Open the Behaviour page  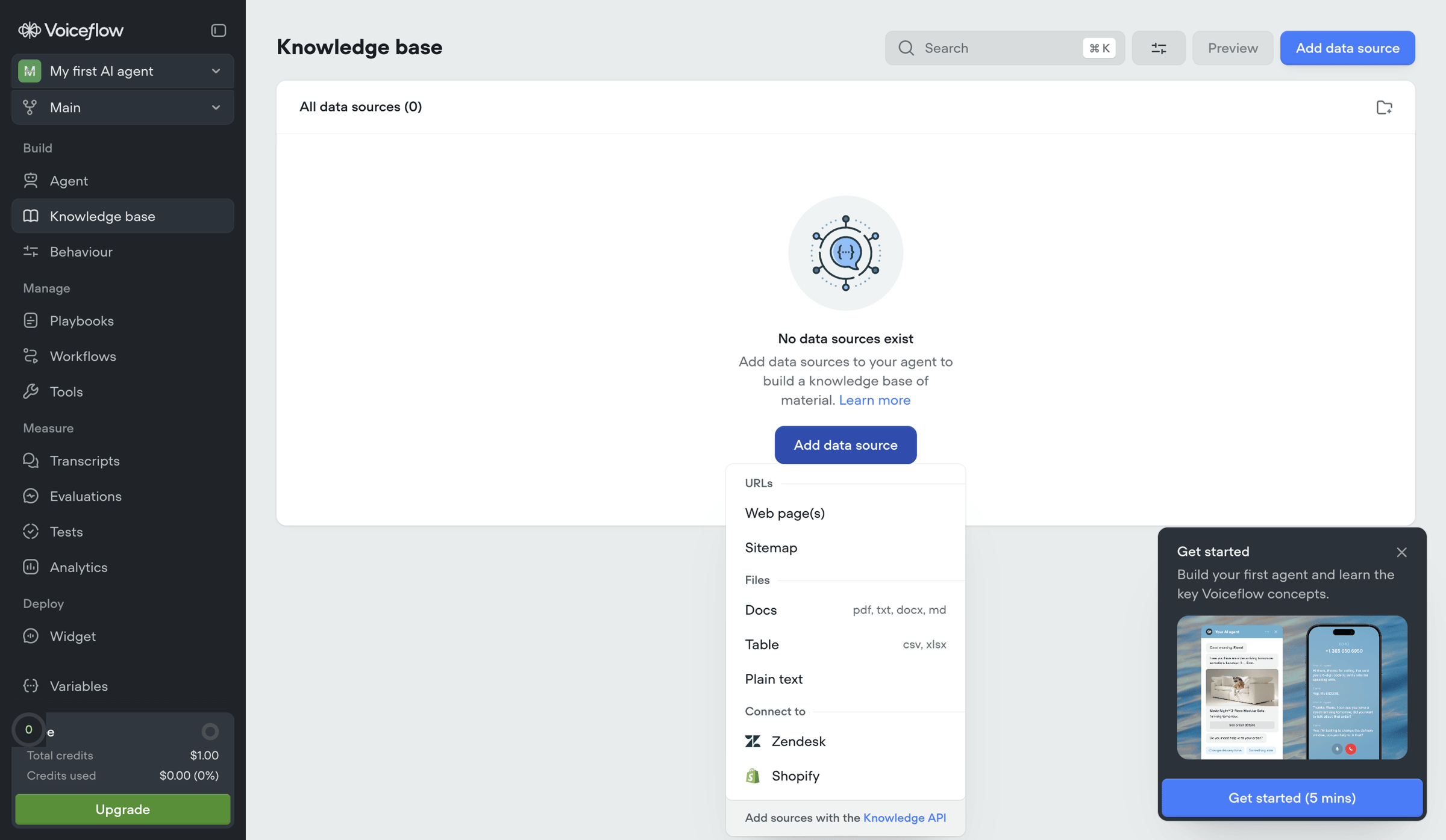click(122, 252)
